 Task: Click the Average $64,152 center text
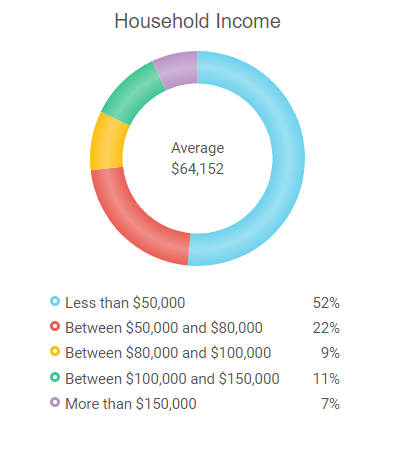(x=198, y=158)
